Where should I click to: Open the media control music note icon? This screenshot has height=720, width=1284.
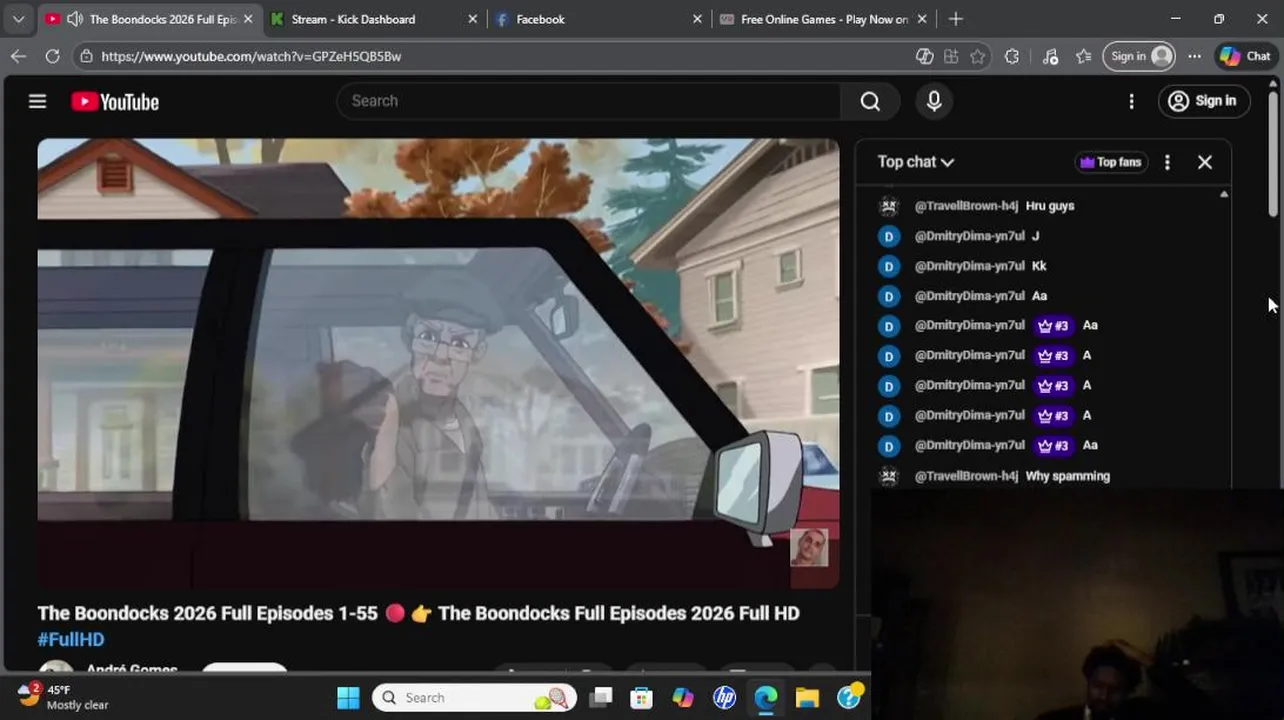[x=1050, y=56]
